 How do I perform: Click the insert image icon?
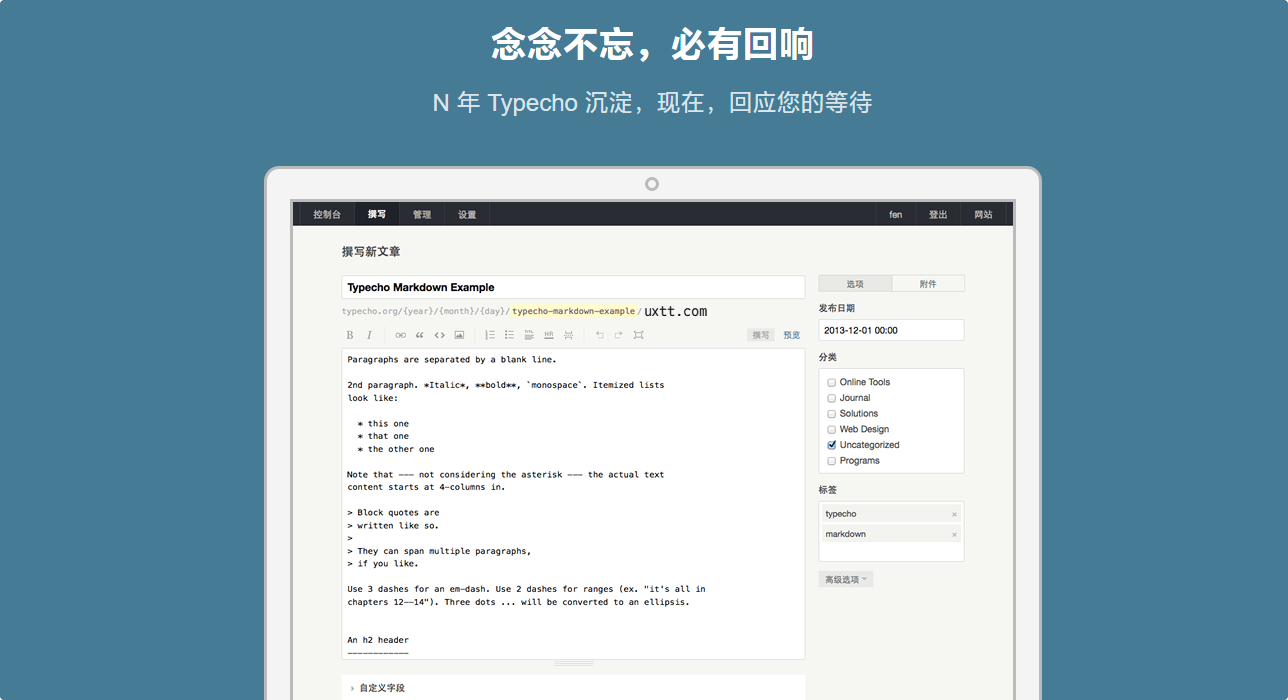point(459,335)
